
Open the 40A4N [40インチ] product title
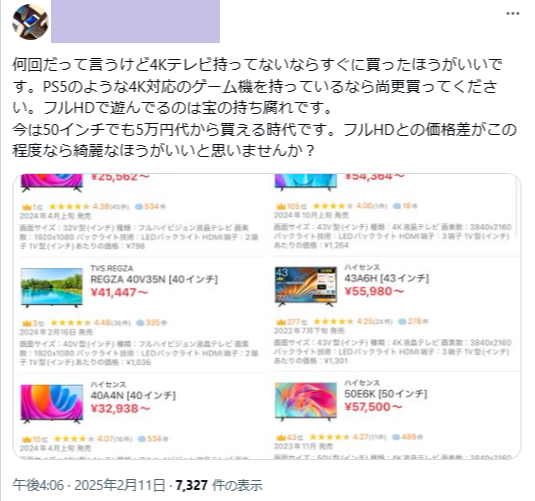tap(133, 396)
